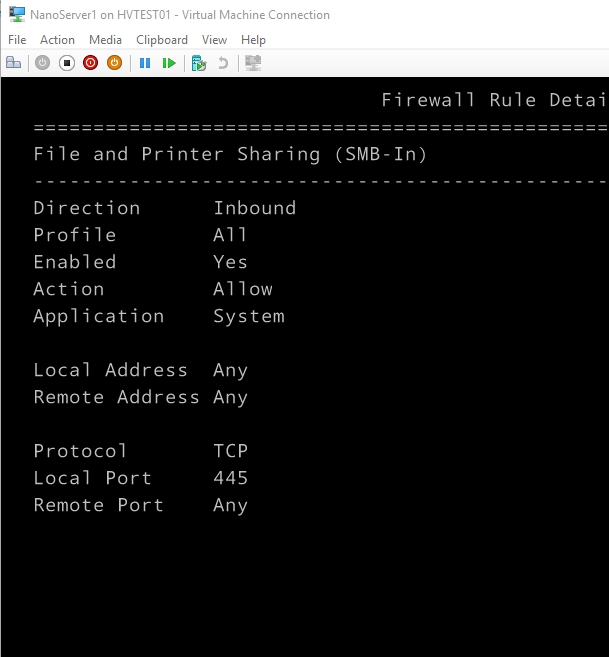Open the File menu
The width and height of the screenshot is (609, 657).
tap(17, 40)
